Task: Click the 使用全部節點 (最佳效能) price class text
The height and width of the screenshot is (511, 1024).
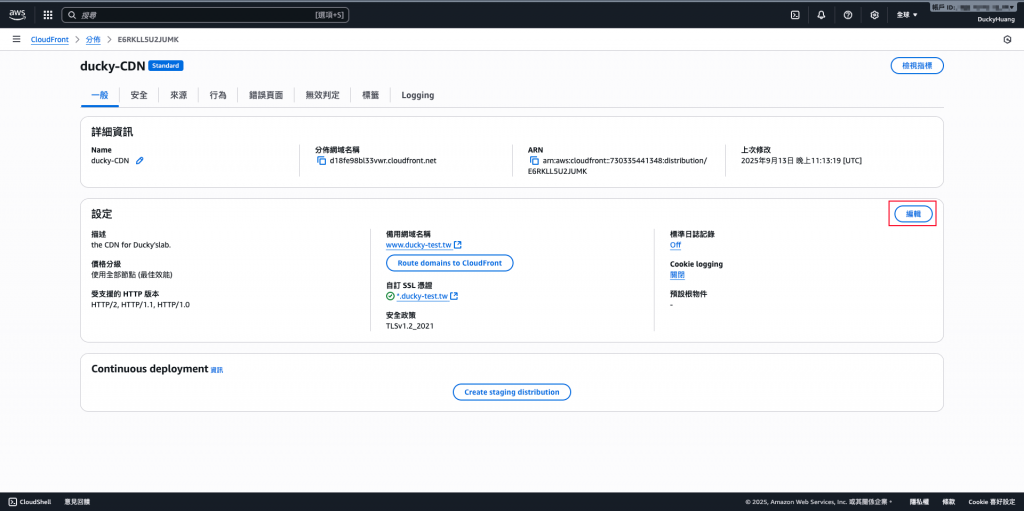Action: [x=132, y=274]
